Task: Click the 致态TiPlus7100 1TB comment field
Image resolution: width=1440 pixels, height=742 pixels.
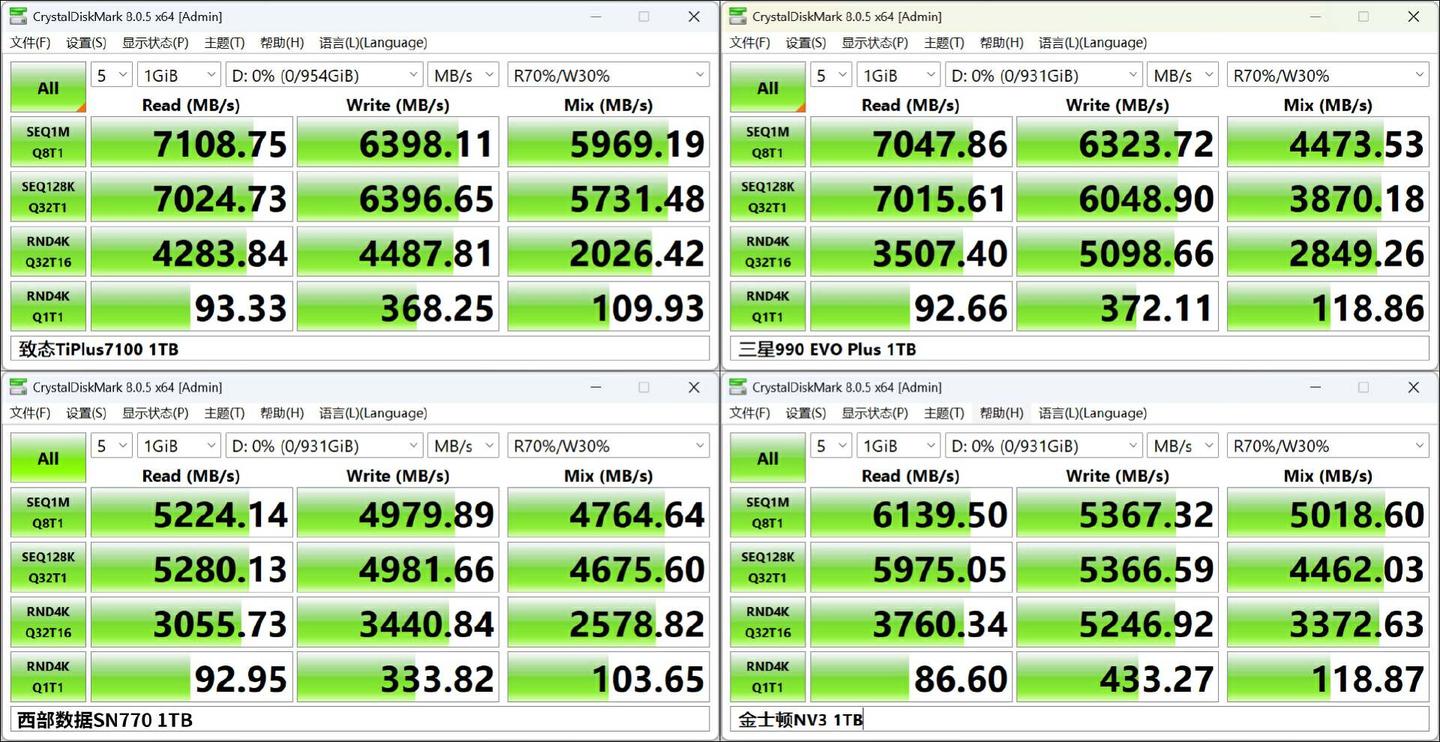Action: 360,349
